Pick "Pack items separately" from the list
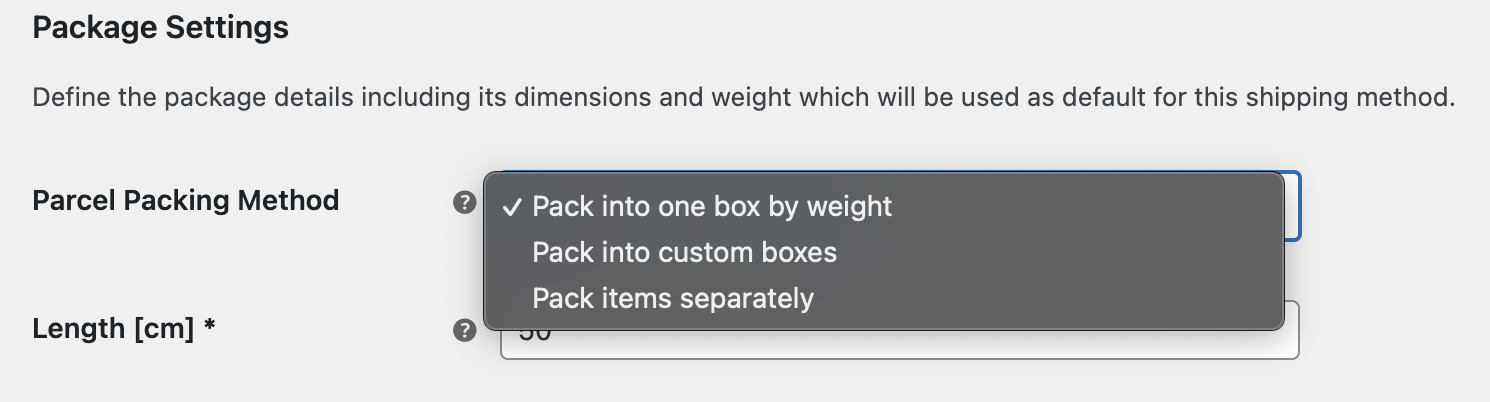Image resolution: width=1490 pixels, height=402 pixels. tap(673, 298)
